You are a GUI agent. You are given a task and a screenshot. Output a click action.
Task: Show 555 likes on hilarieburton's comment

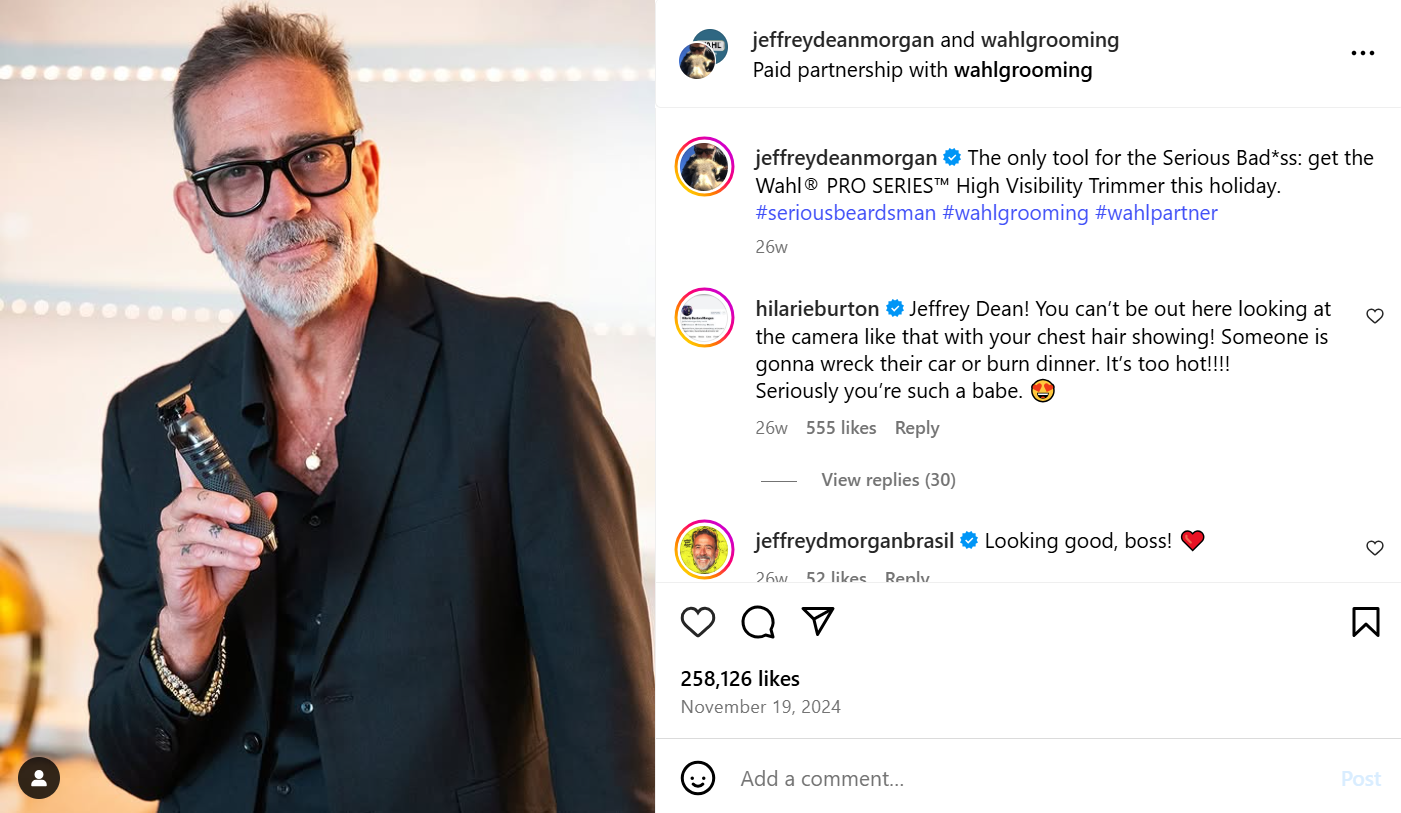pyautogui.click(x=840, y=427)
